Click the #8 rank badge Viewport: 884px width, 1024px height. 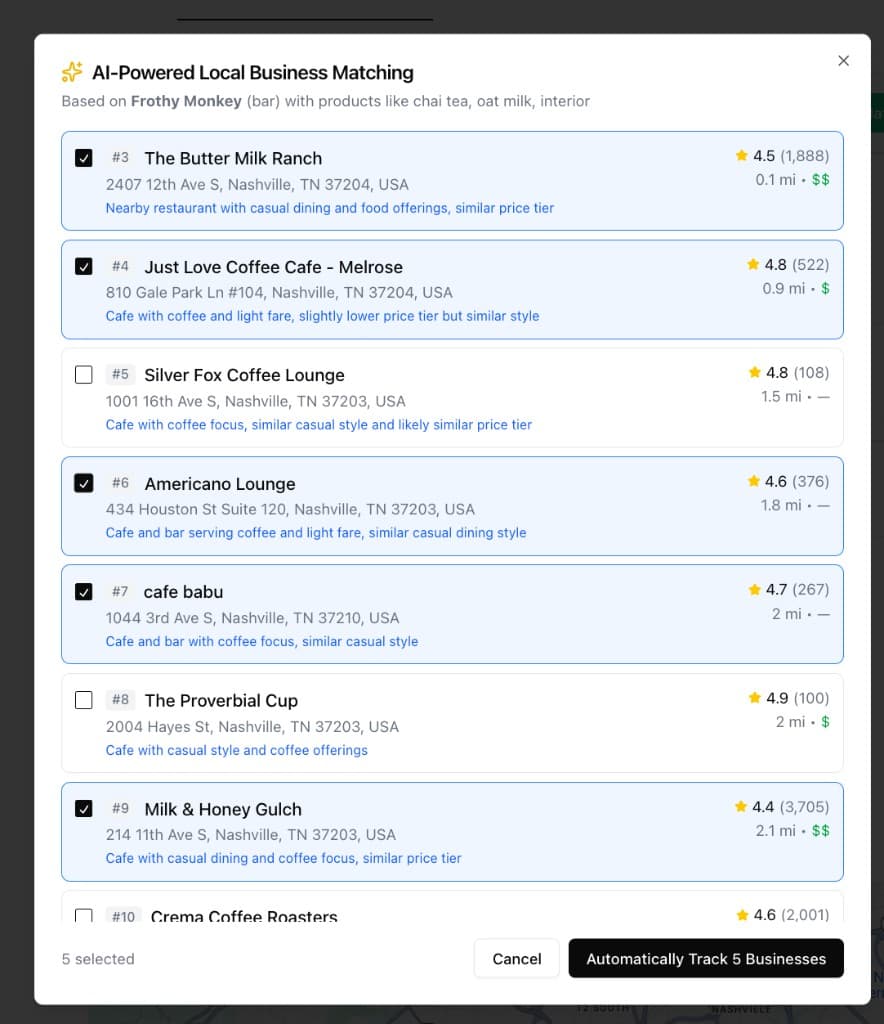click(120, 699)
